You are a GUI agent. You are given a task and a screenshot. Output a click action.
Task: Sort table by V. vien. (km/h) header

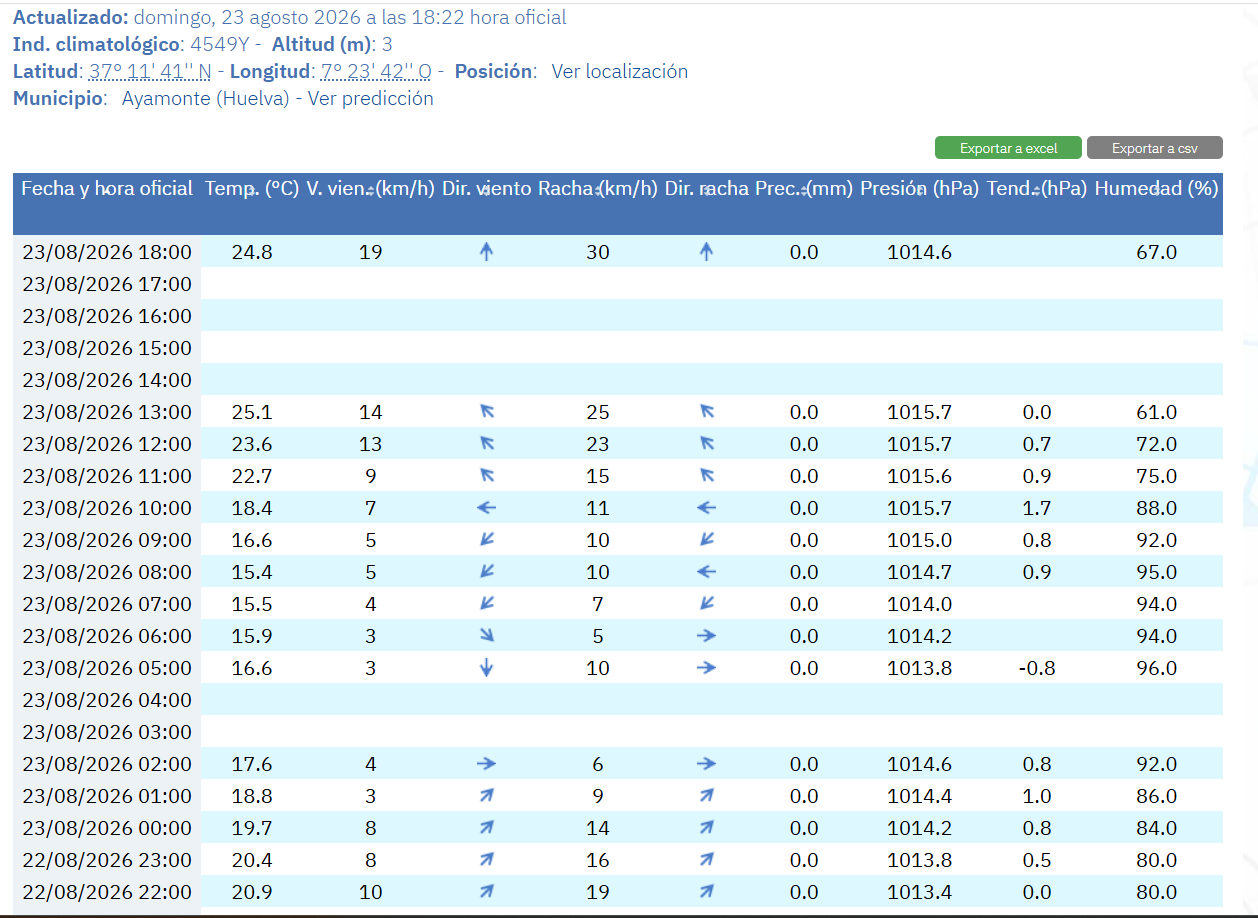tap(370, 188)
